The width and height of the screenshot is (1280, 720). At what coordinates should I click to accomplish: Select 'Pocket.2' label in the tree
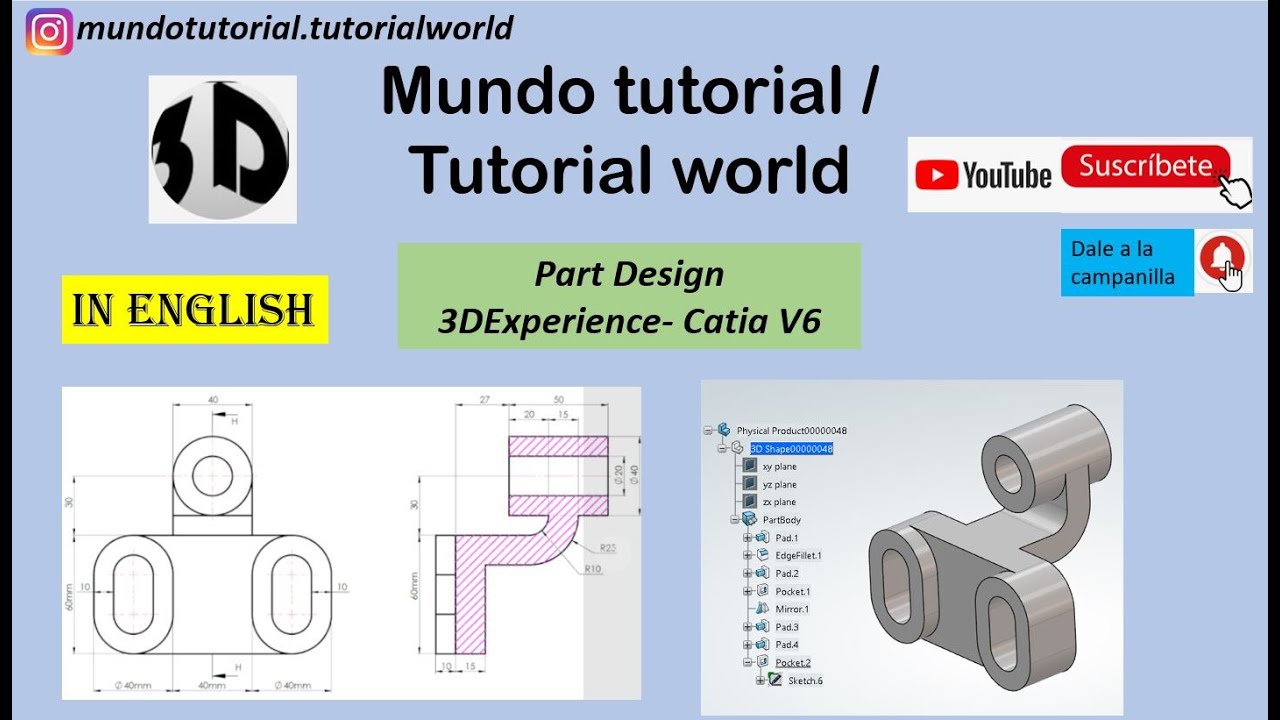tap(793, 663)
